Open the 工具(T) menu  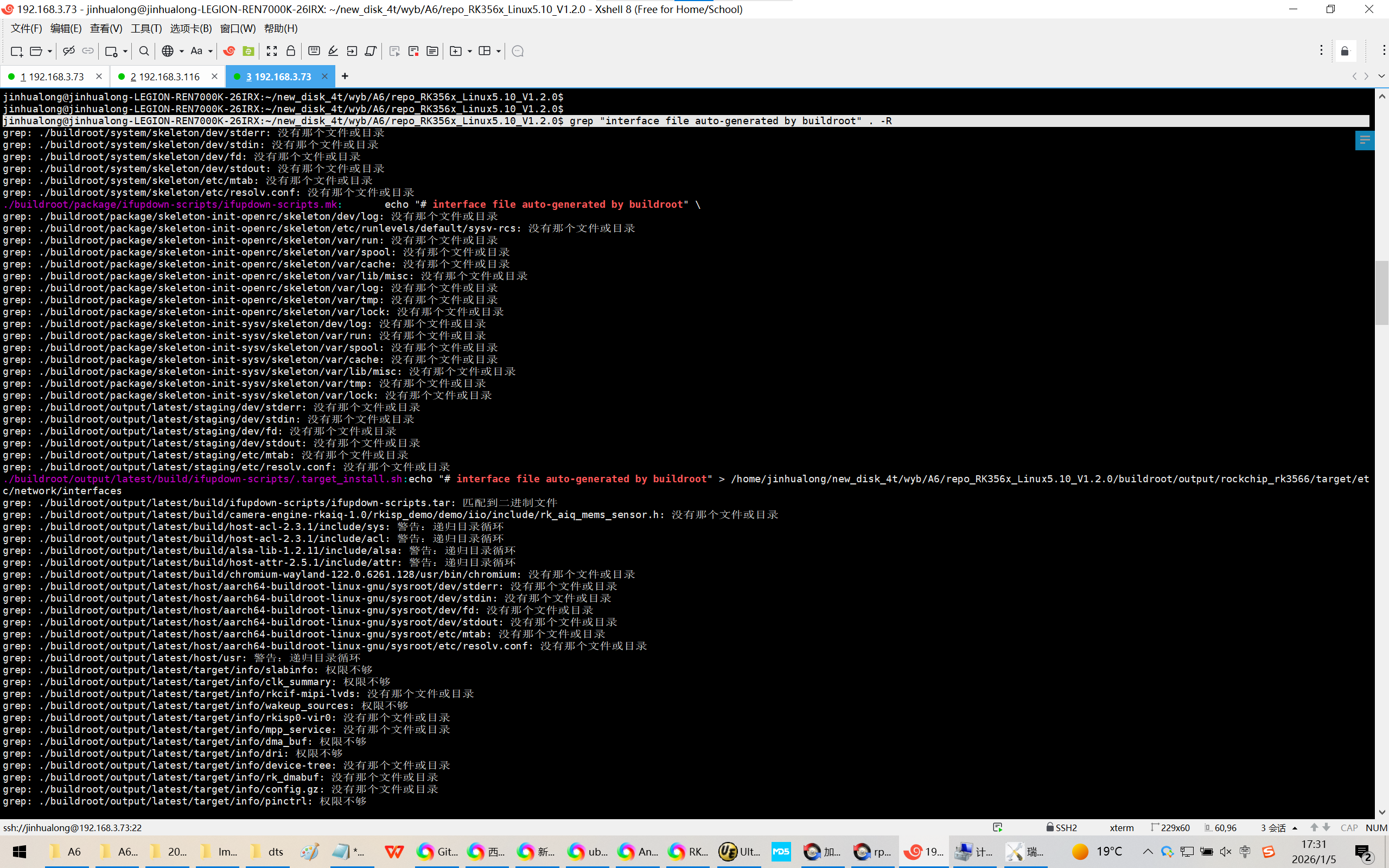(146, 28)
